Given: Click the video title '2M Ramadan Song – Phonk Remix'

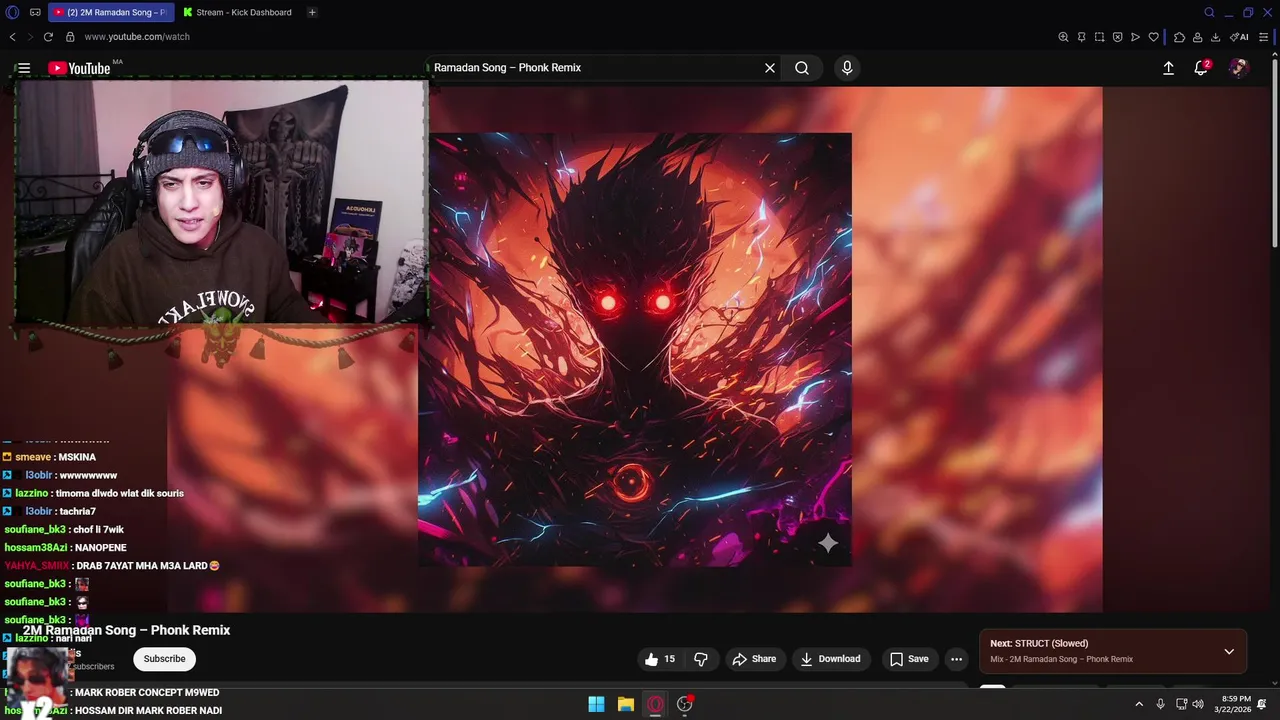Looking at the screenshot, I should [127, 630].
